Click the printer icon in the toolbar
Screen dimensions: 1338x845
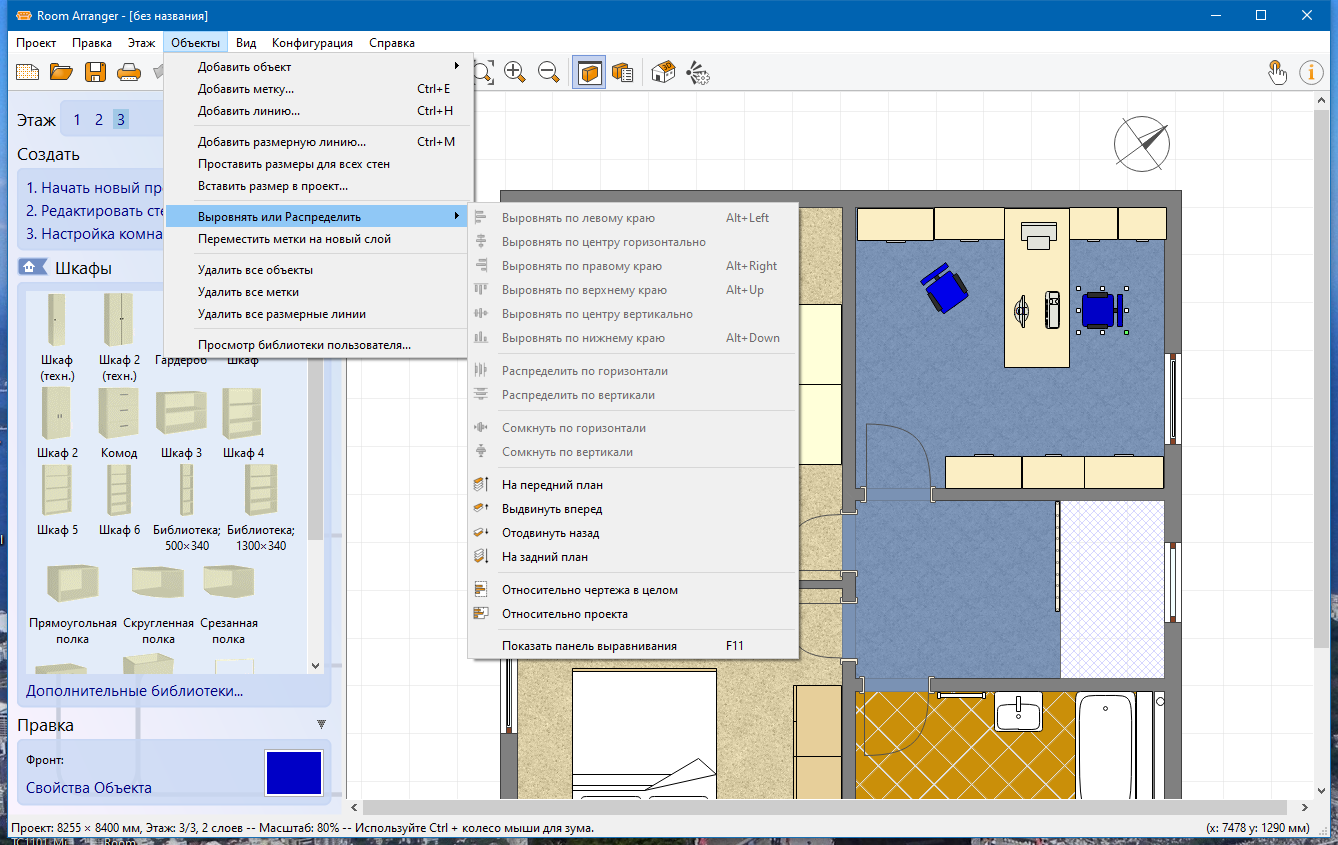coord(128,72)
